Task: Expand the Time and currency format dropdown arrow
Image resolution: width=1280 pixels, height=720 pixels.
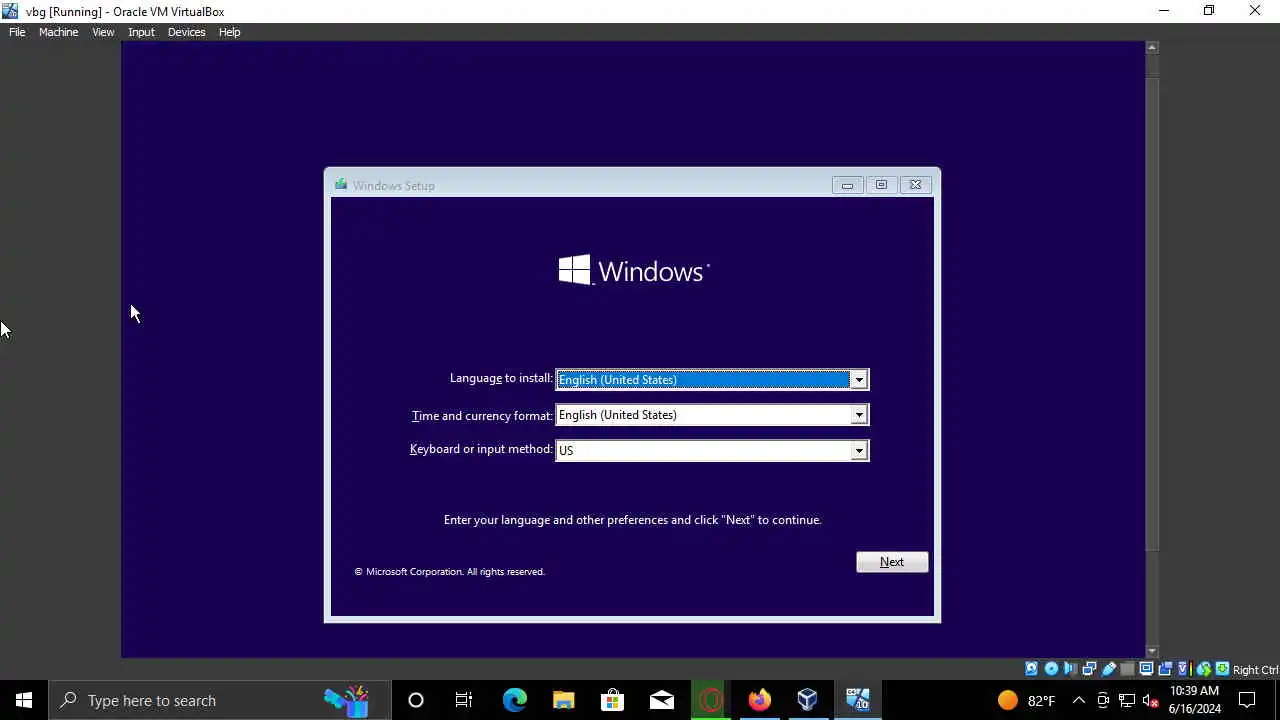Action: (x=858, y=415)
